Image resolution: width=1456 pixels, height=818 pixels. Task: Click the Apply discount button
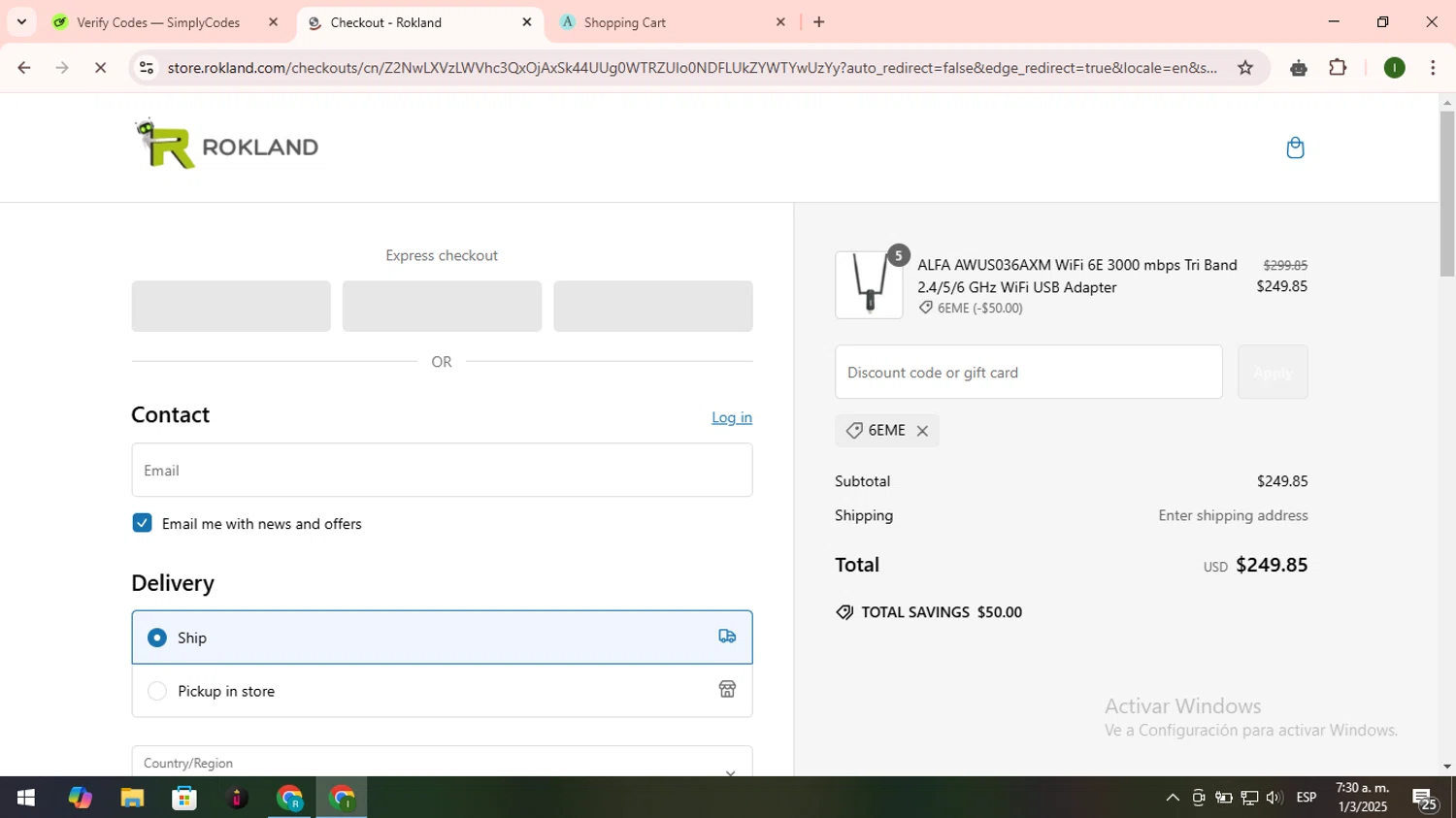coord(1273,372)
